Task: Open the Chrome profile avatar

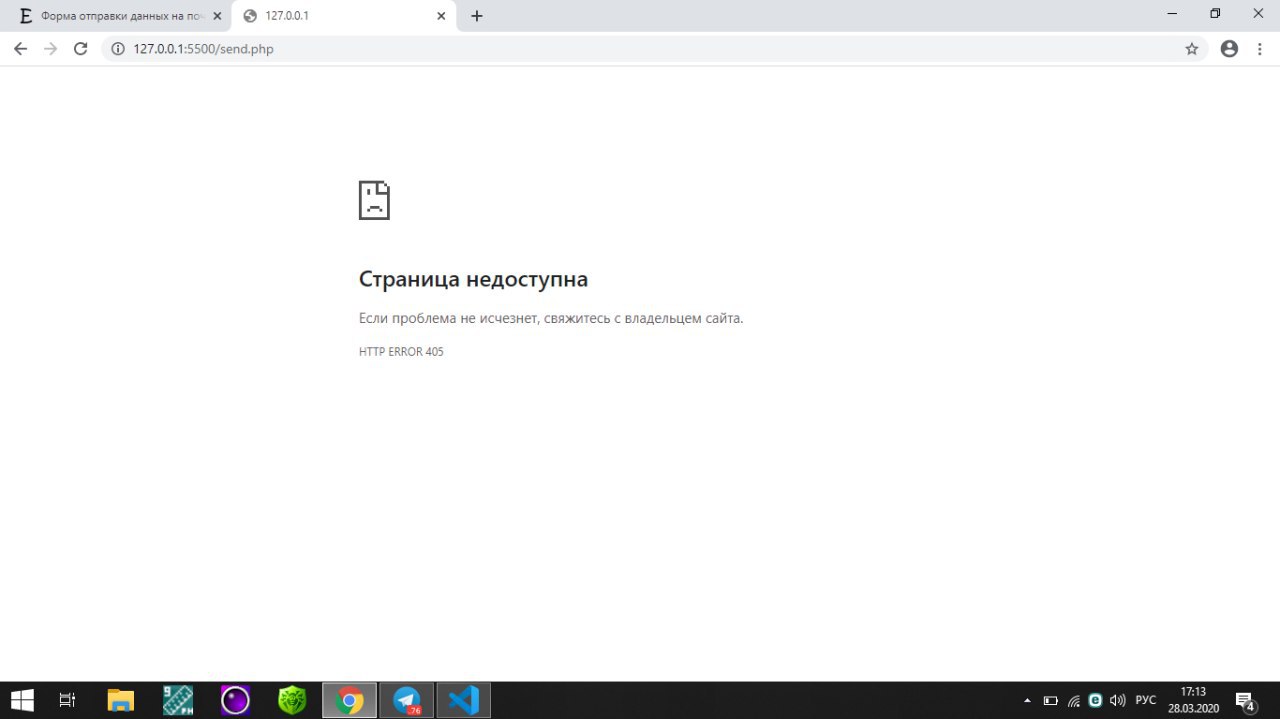Action: point(1229,48)
